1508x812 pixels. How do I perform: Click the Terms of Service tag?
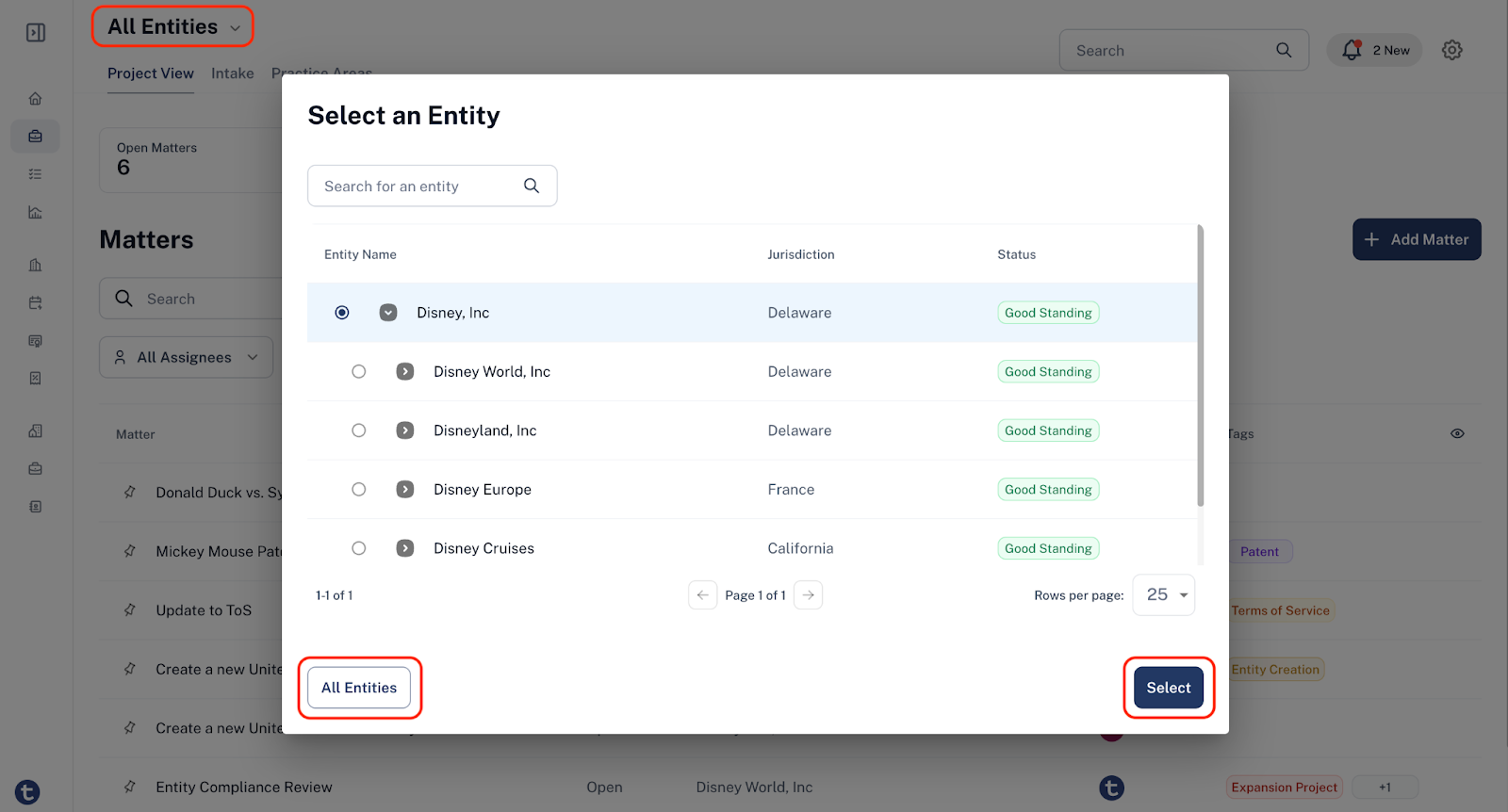[x=1280, y=610]
